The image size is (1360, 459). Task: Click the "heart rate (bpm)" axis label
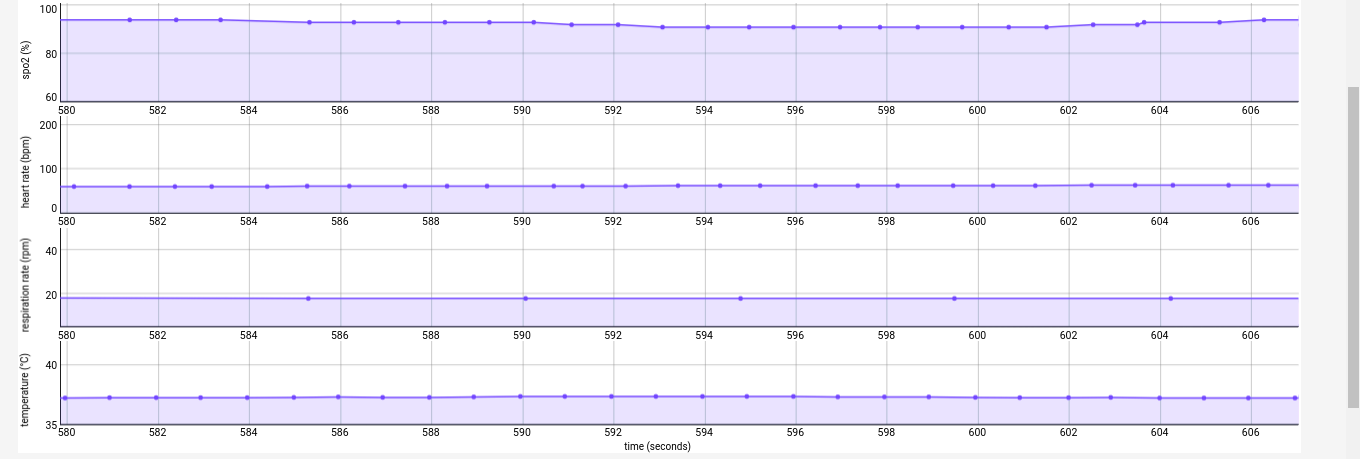tap(25, 171)
